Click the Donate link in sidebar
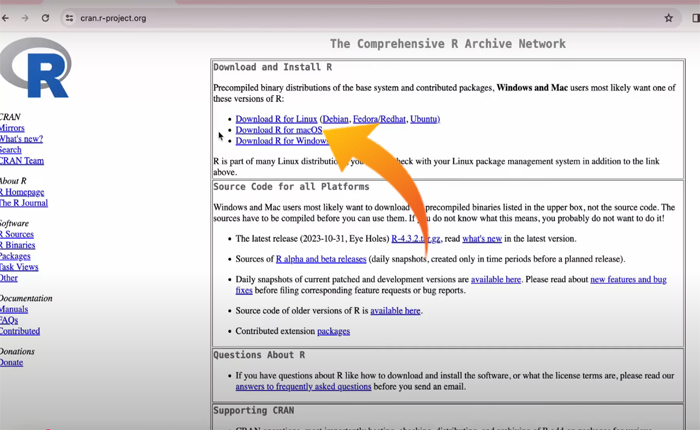The height and width of the screenshot is (430, 700). pyautogui.click(x=11, y=362)
